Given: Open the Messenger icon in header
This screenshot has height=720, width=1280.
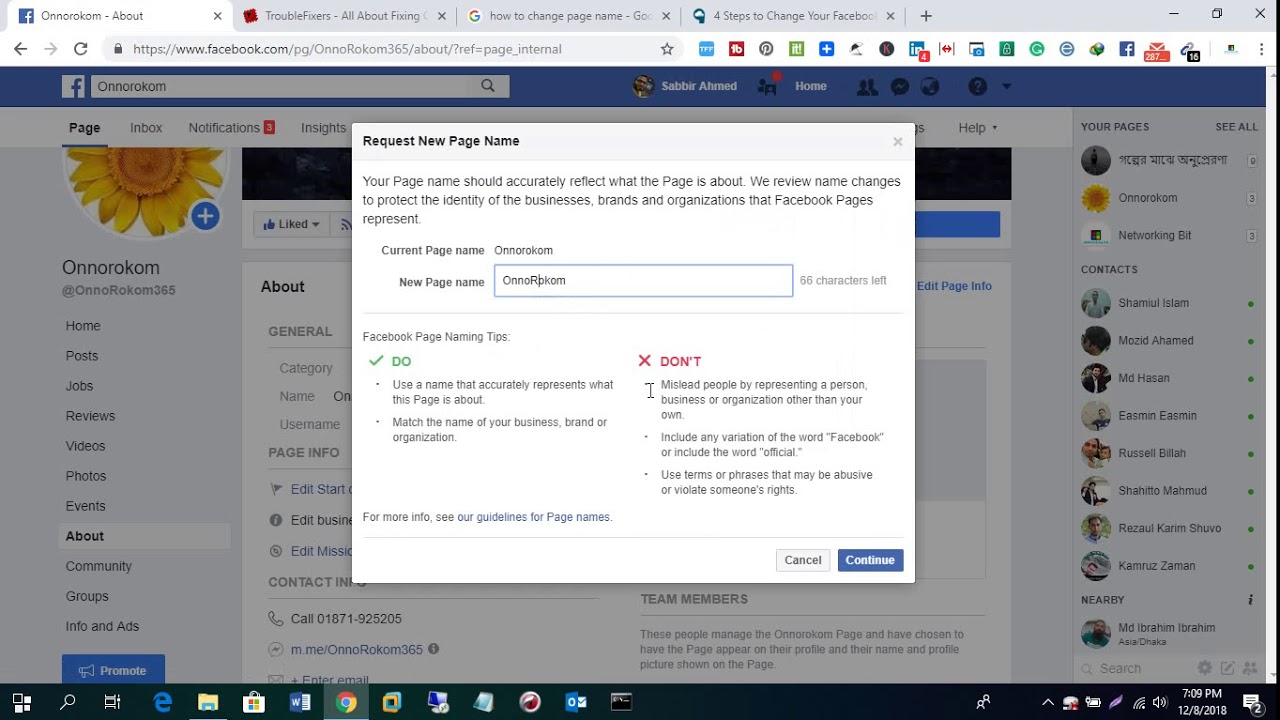Looking at the screenshot, I should [x=900, y=87].
